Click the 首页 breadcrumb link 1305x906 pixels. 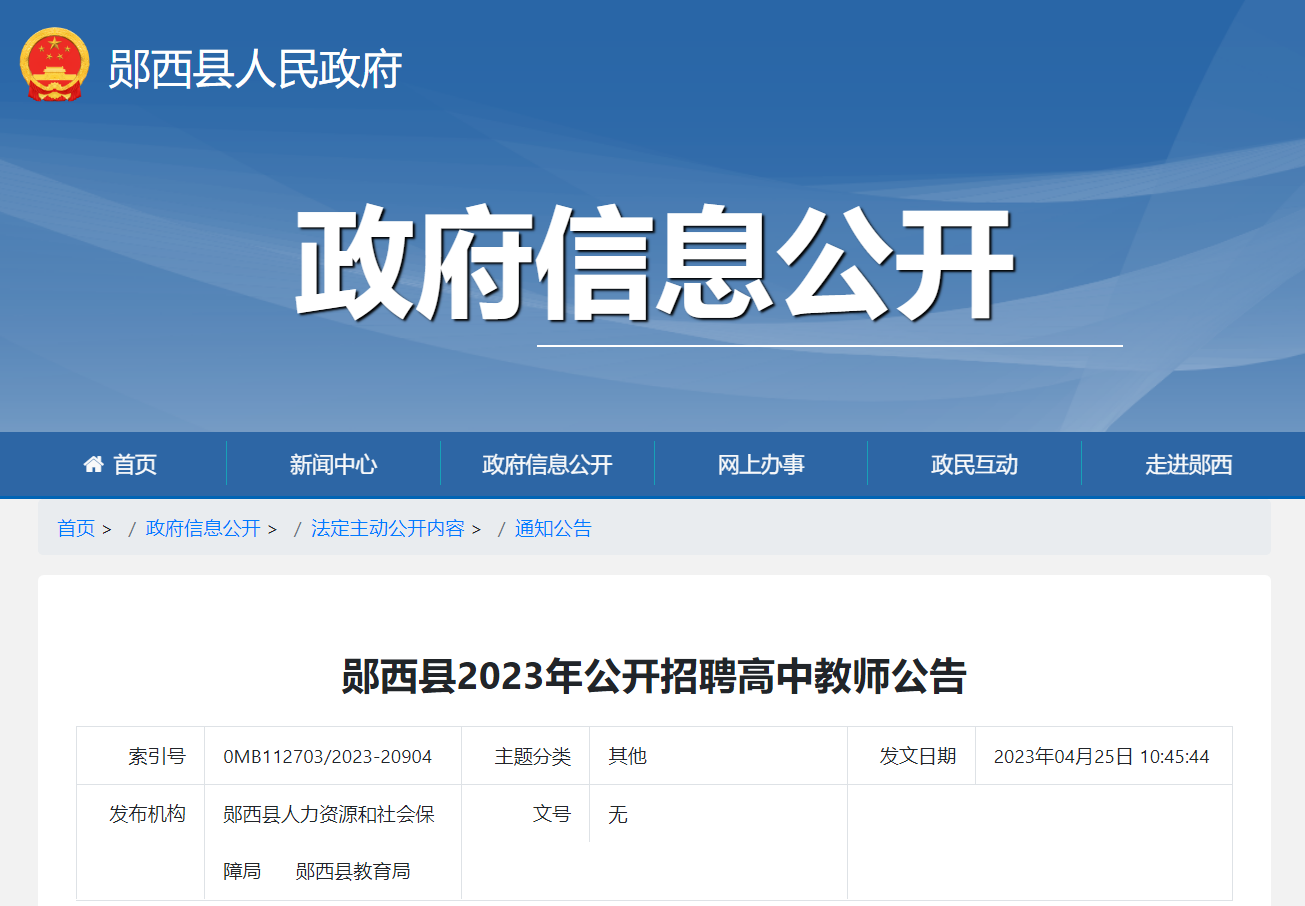click(x=76, y=528)
